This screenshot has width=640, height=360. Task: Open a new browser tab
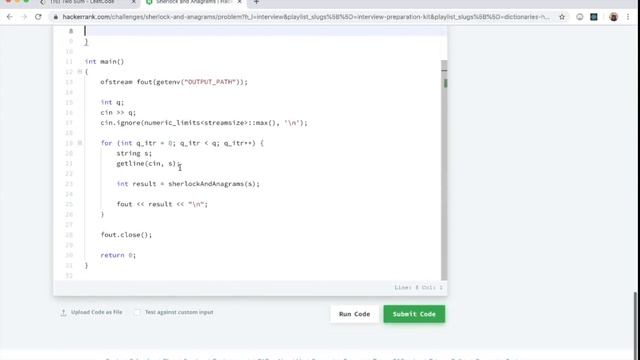pos(256,2)
